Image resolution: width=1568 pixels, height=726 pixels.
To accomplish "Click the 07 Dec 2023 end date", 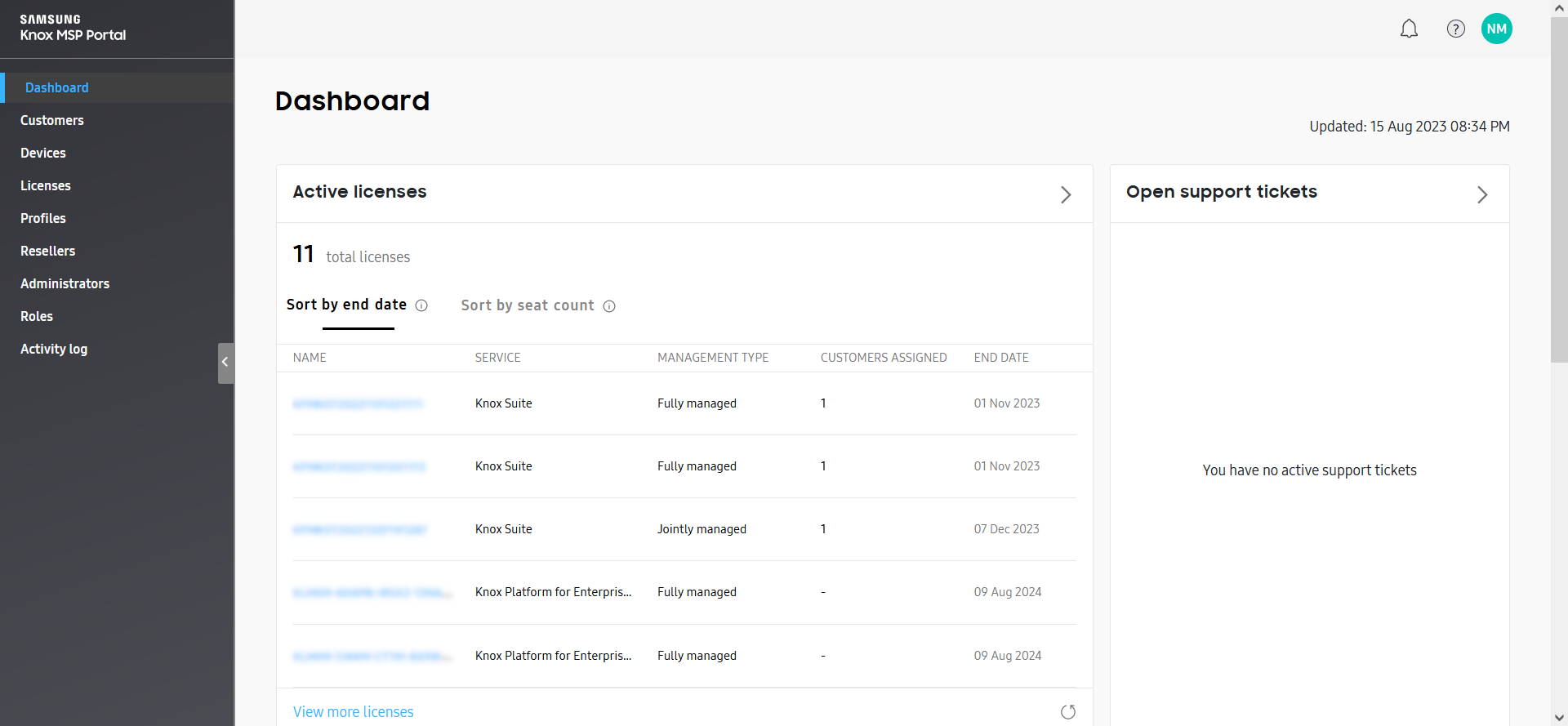I will tap(1006, 529).
